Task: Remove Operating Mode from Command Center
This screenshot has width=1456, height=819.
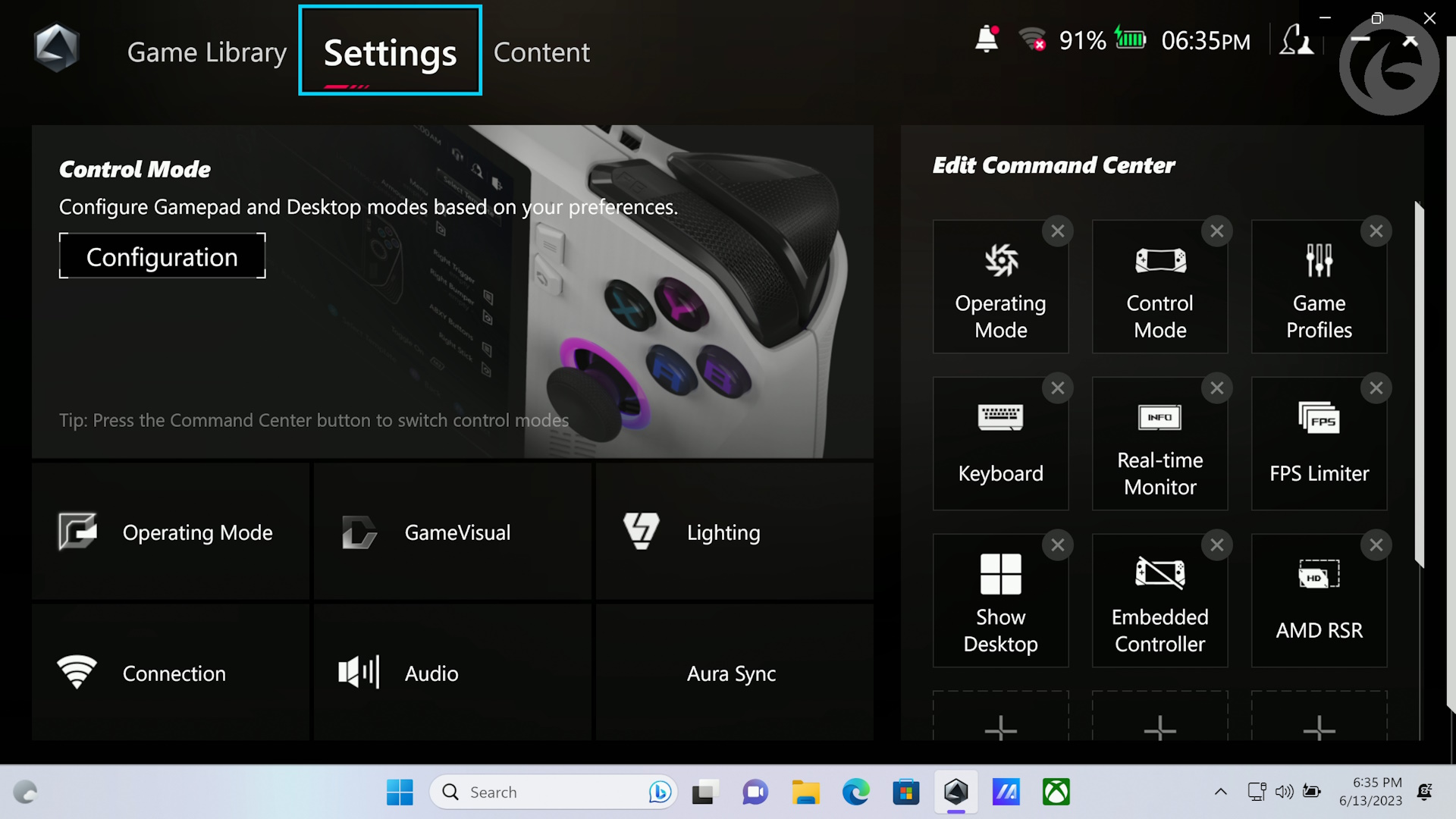Action: pyautogui.click(x=1058, y=231)
